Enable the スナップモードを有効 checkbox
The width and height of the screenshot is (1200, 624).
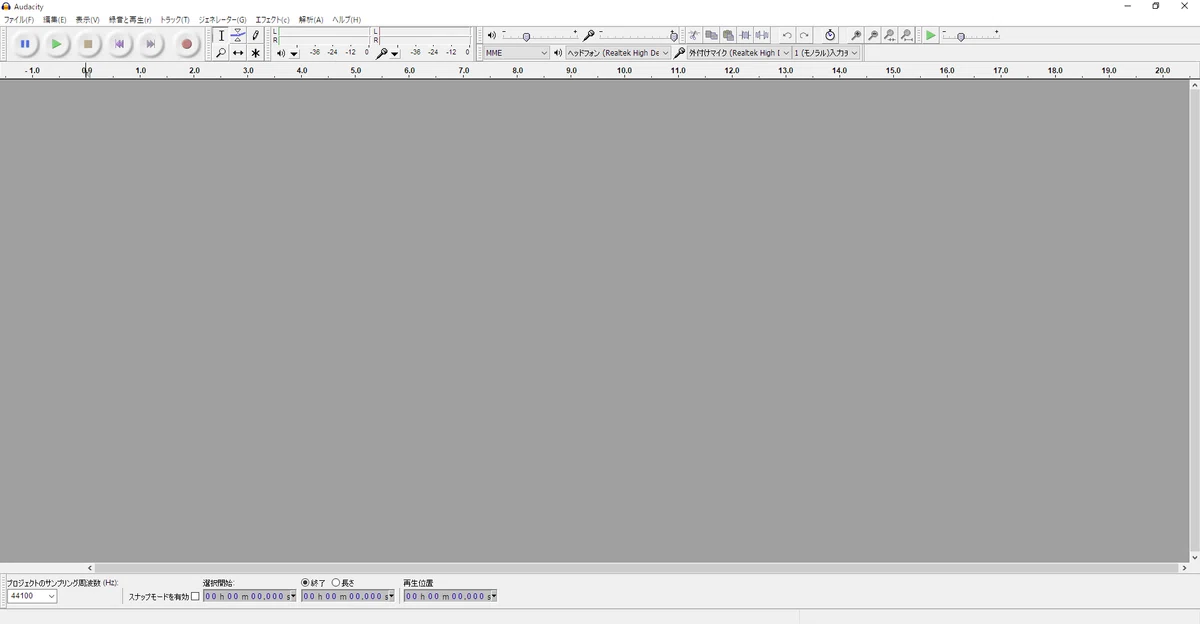tap(195, 597)
